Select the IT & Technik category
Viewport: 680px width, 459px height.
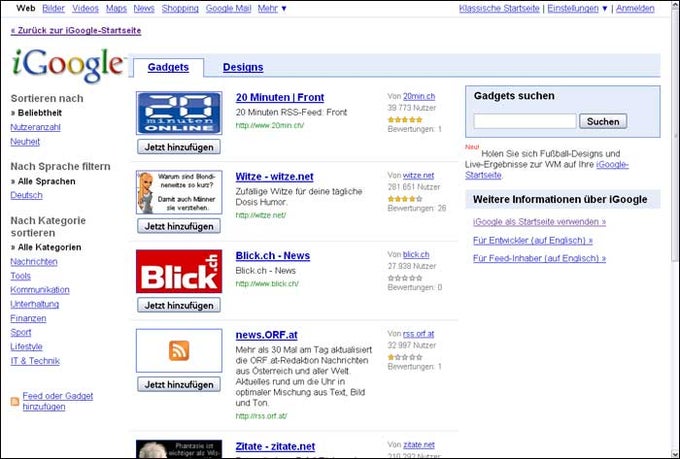pos(35,361)
